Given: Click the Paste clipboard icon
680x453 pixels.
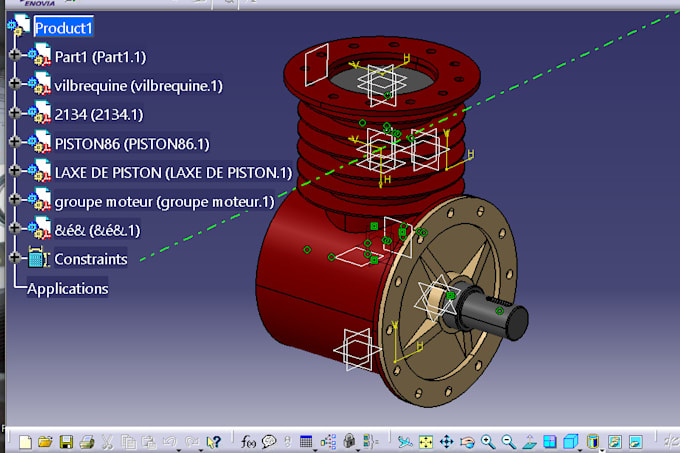Looking at the screenshot, I should pos(149,442).
